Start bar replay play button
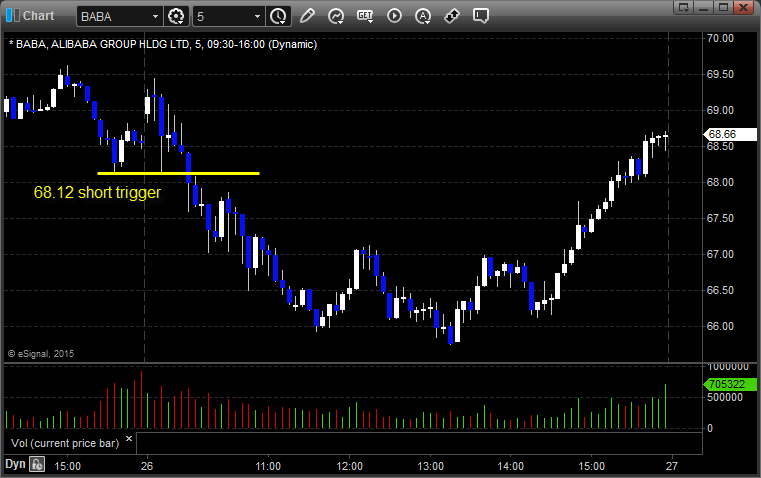Screen dimensions: 761x478 pyautogui.click(x=394, y=16)
